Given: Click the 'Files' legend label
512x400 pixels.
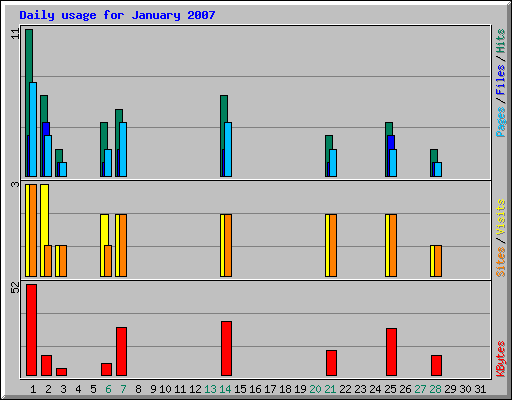Looking at the screenshot, I should 501,80.
